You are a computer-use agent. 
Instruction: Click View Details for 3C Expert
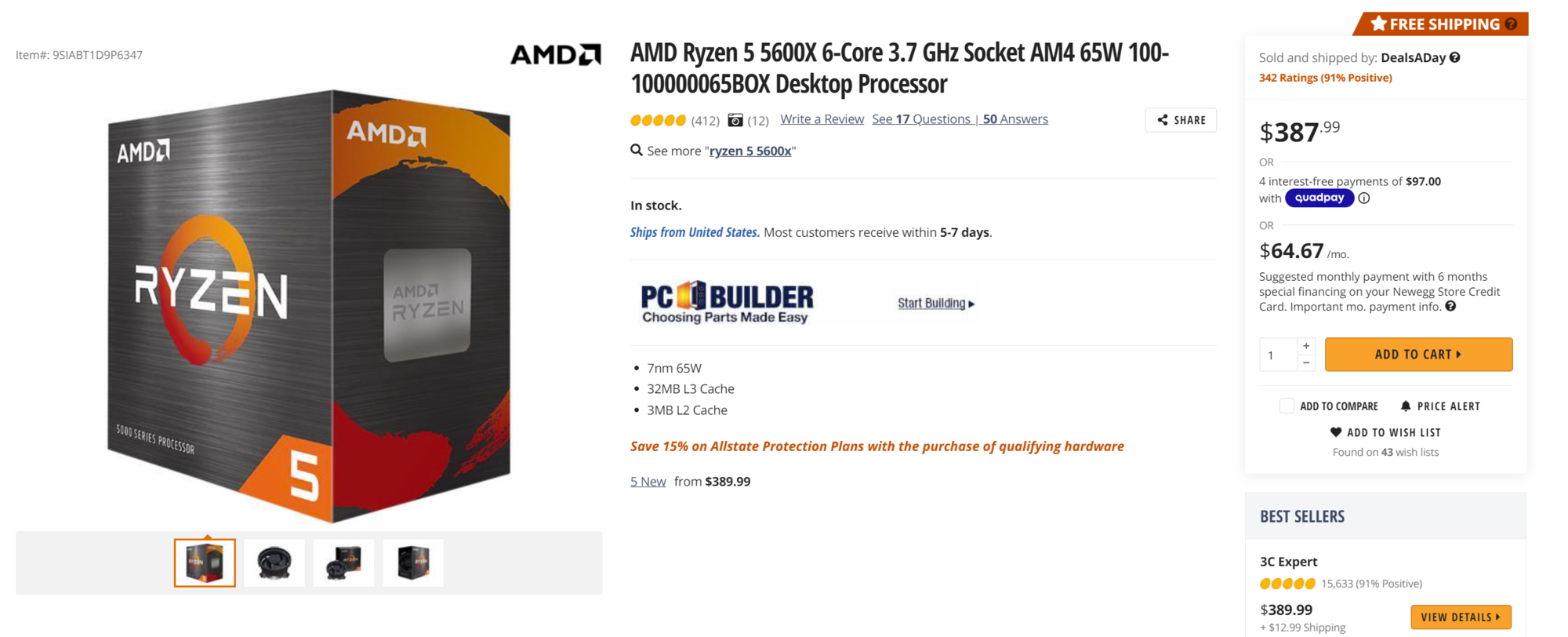[x=1460, y=617]
